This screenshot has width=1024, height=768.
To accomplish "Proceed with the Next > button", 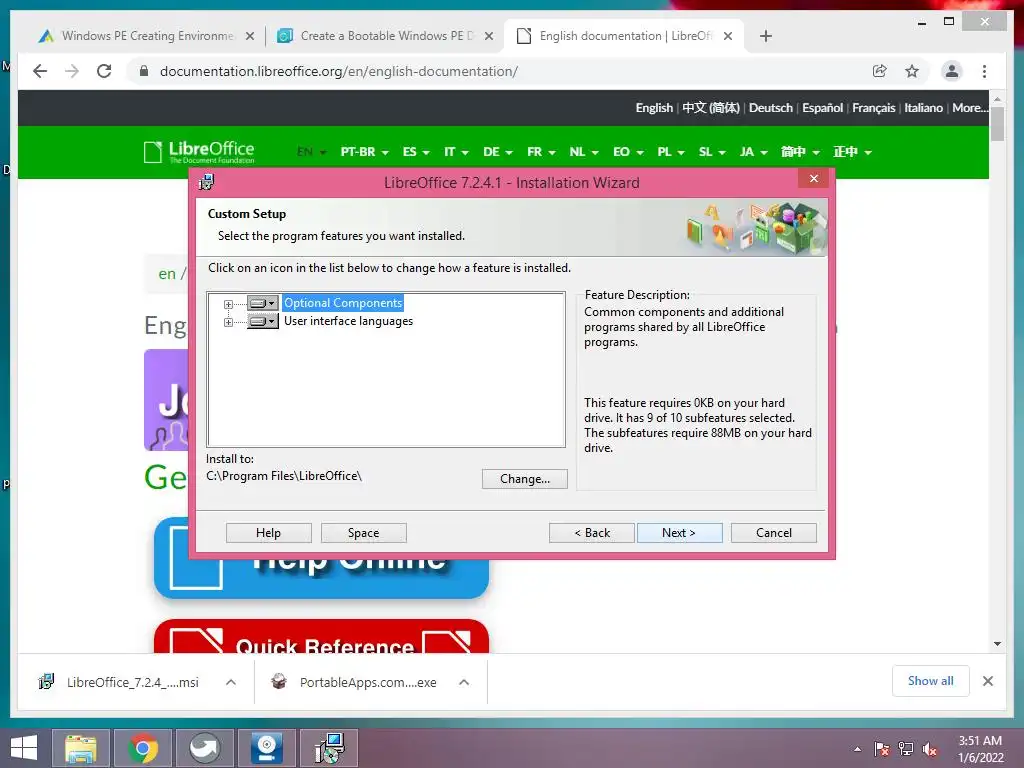I will (x=679, y=533).
